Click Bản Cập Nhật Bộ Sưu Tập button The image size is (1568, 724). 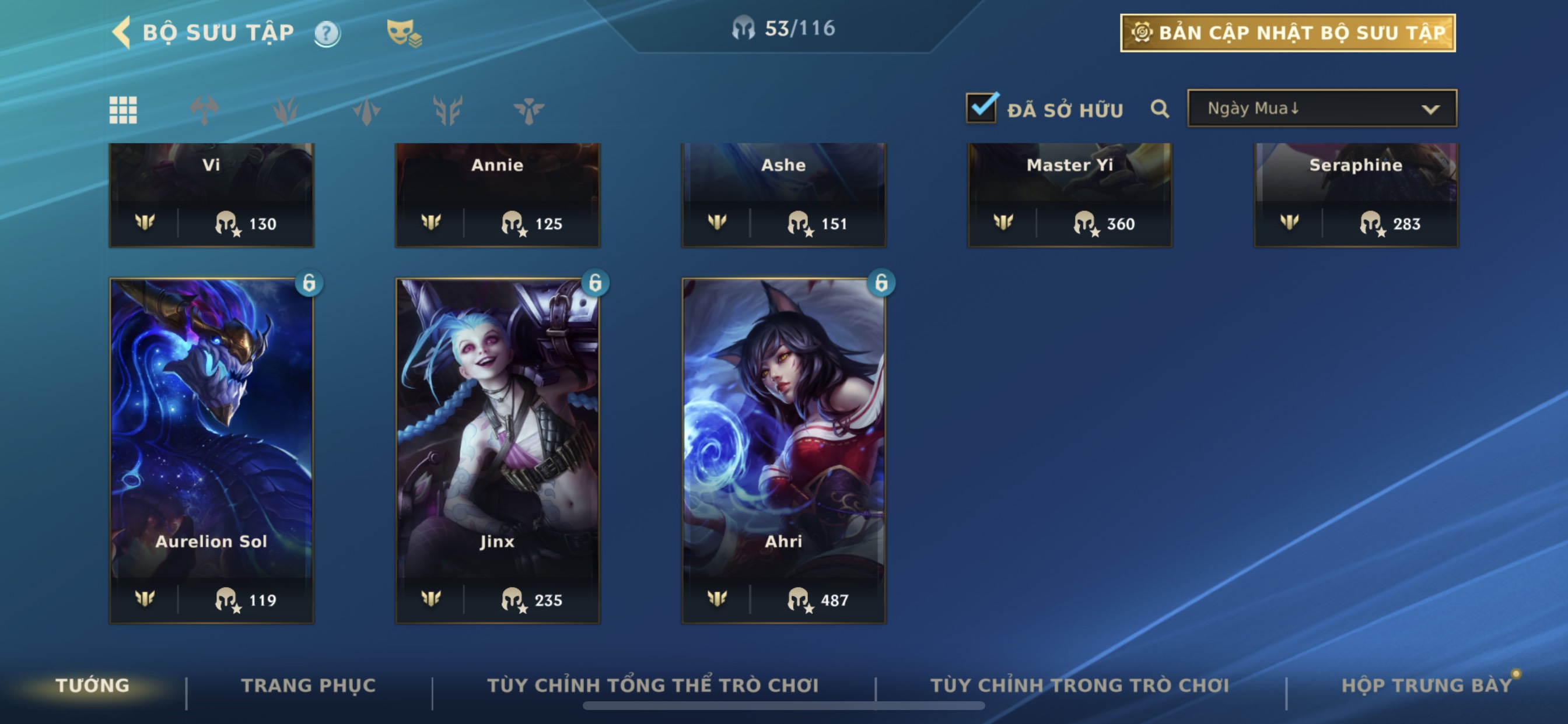click(x=1288, y=33)
